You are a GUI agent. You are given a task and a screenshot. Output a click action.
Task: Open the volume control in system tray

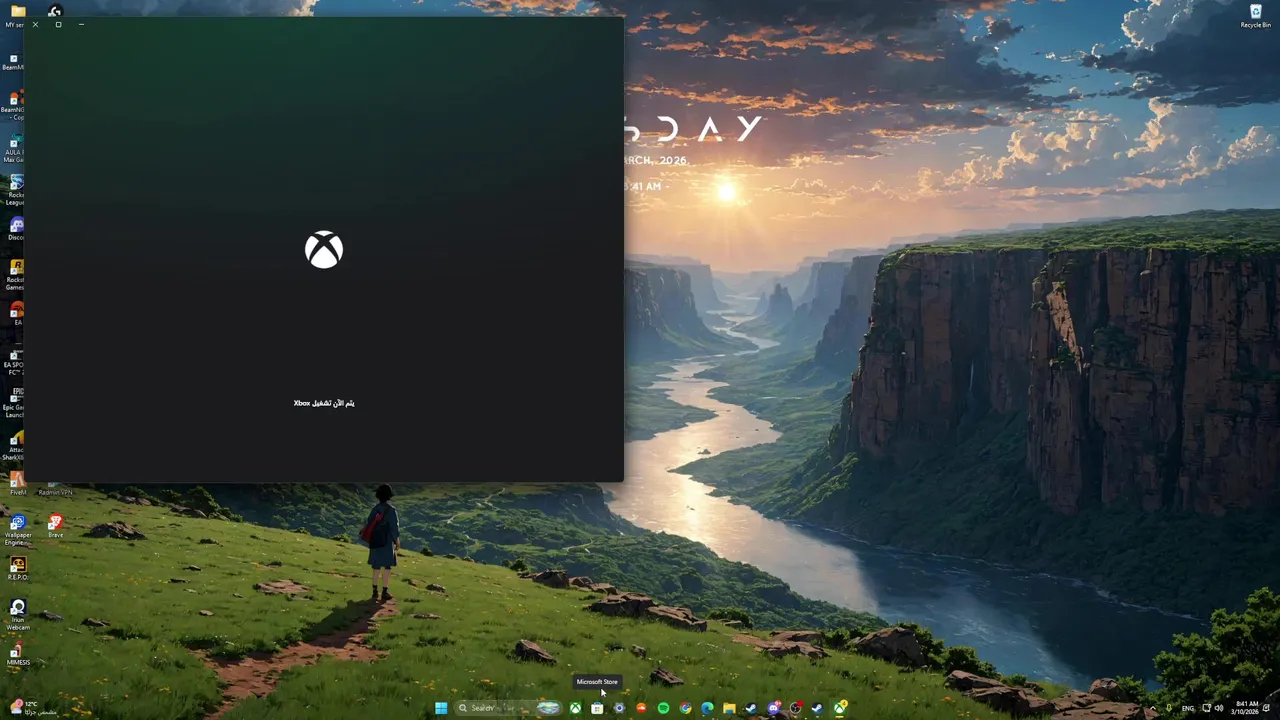pyautogui.click(x=1219, y=708)
